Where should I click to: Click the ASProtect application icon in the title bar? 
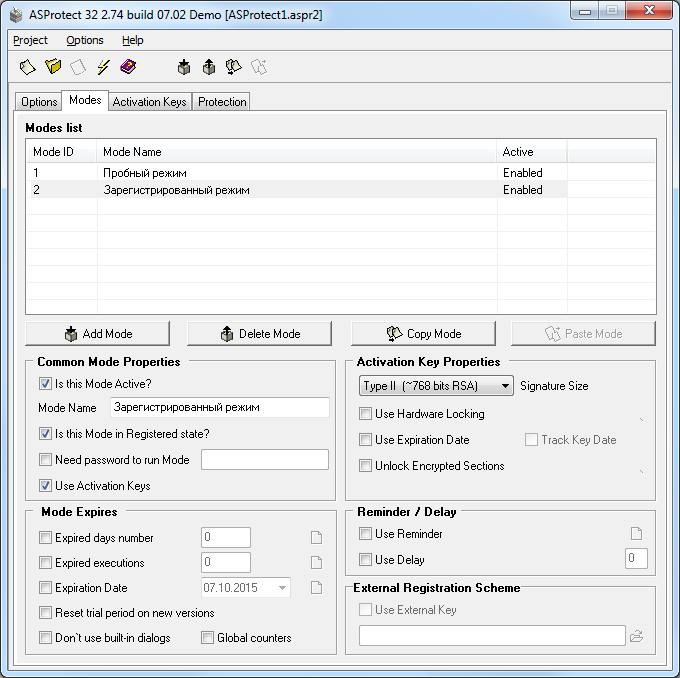click(x=16, y=15)
